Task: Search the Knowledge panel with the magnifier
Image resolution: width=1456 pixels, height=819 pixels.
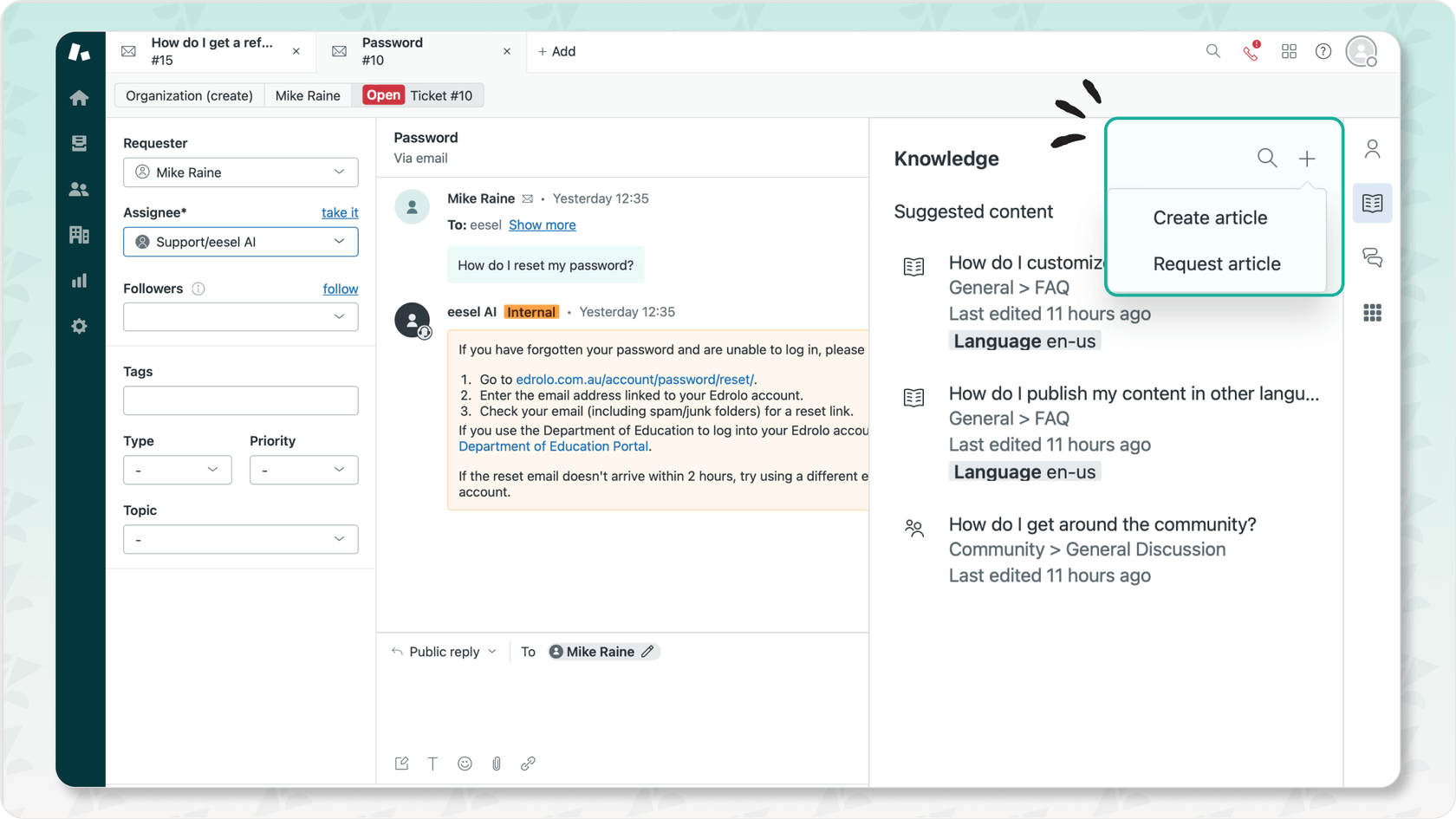Action: click(1266, 158)
